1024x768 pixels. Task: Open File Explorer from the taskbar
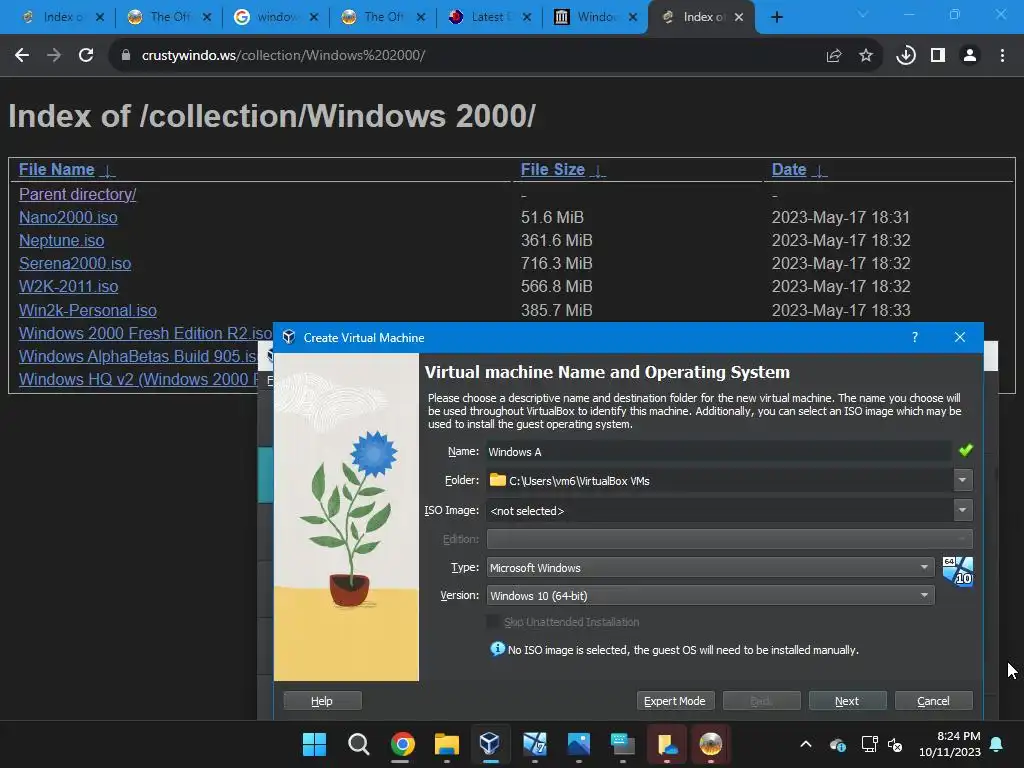(447, 744)
